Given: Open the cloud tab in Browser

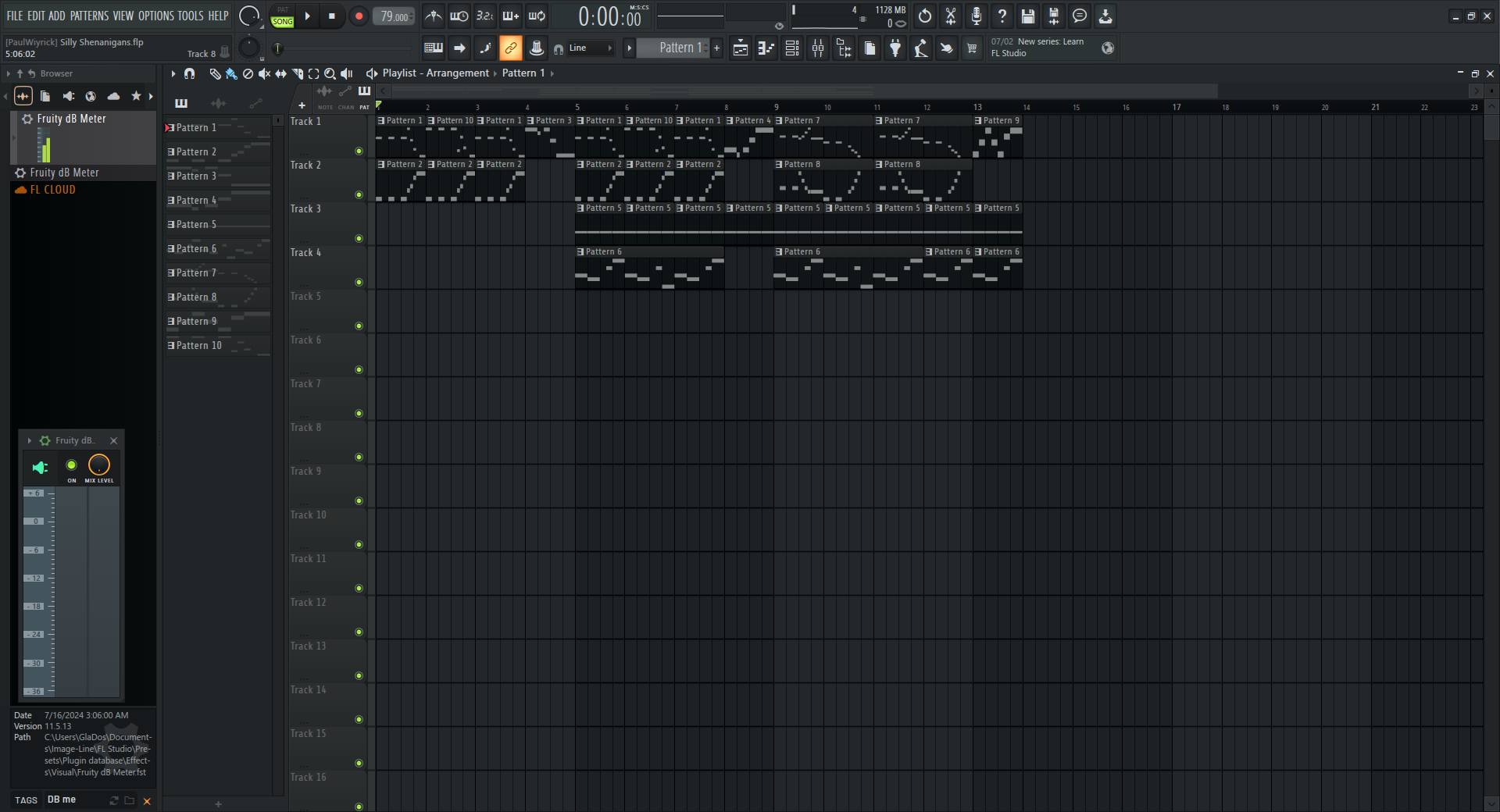Looking at the screenshot, I should (113, 96).
